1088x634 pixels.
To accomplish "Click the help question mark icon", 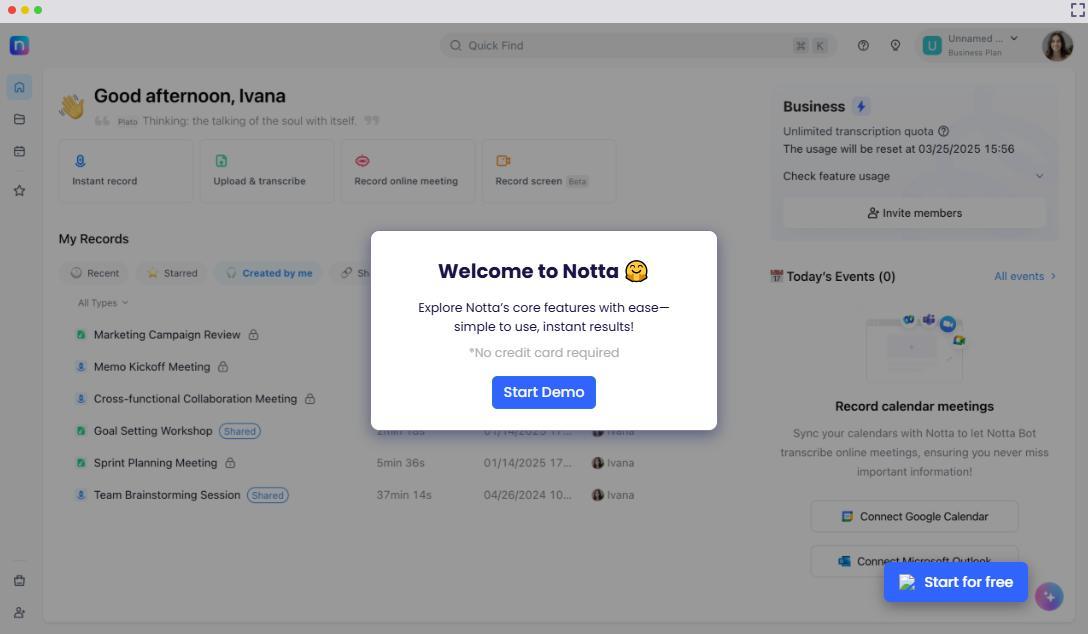I will pos(863,46).
